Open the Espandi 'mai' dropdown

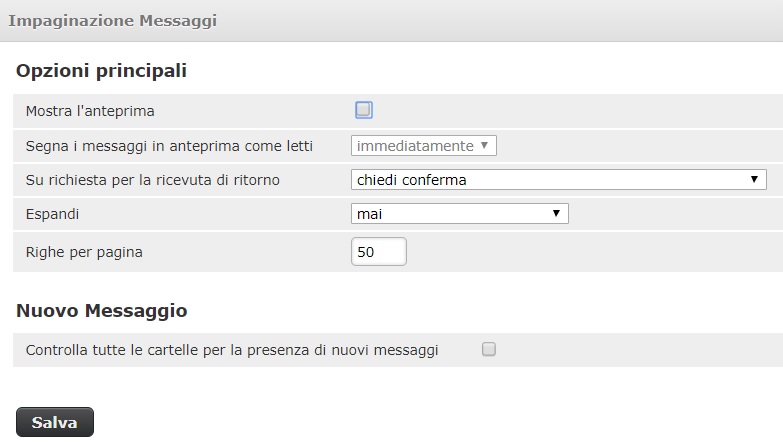pos(459,214)
